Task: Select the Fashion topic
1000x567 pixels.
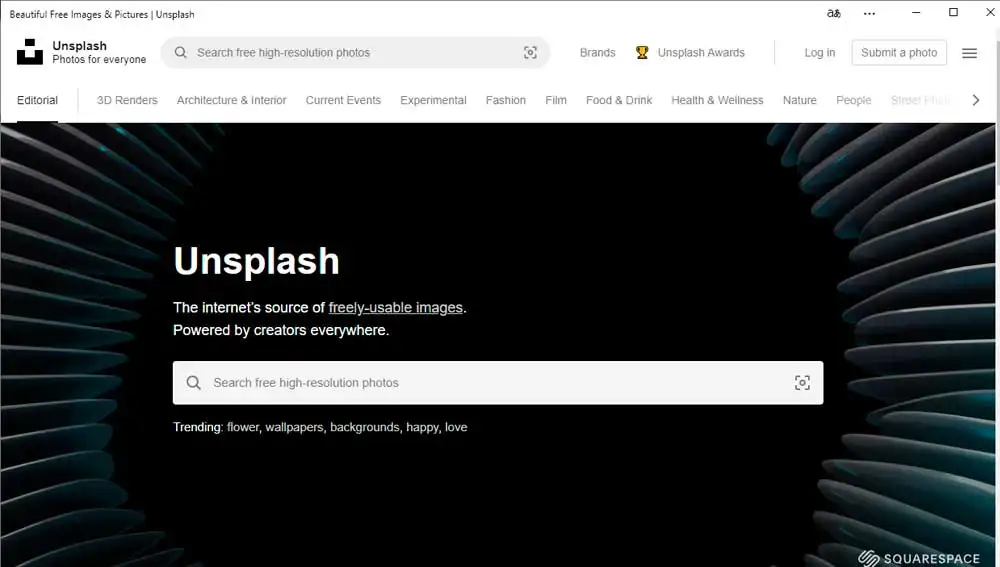Action: [x=506, y=100]
